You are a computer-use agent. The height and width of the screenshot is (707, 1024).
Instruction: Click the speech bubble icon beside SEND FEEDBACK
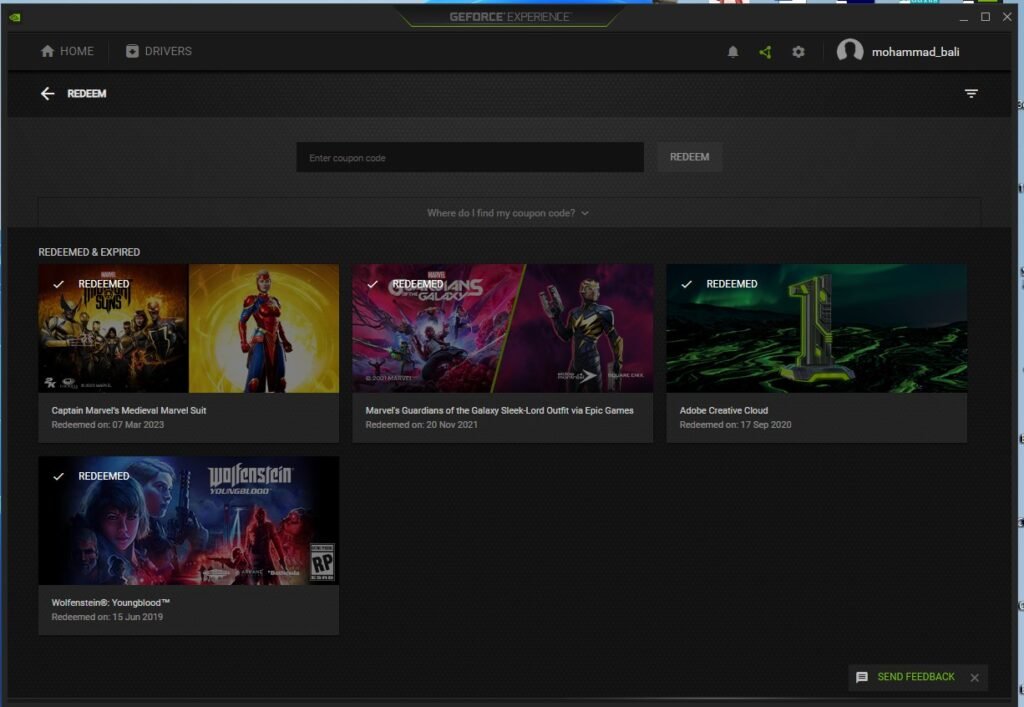[x=861, y=677]
